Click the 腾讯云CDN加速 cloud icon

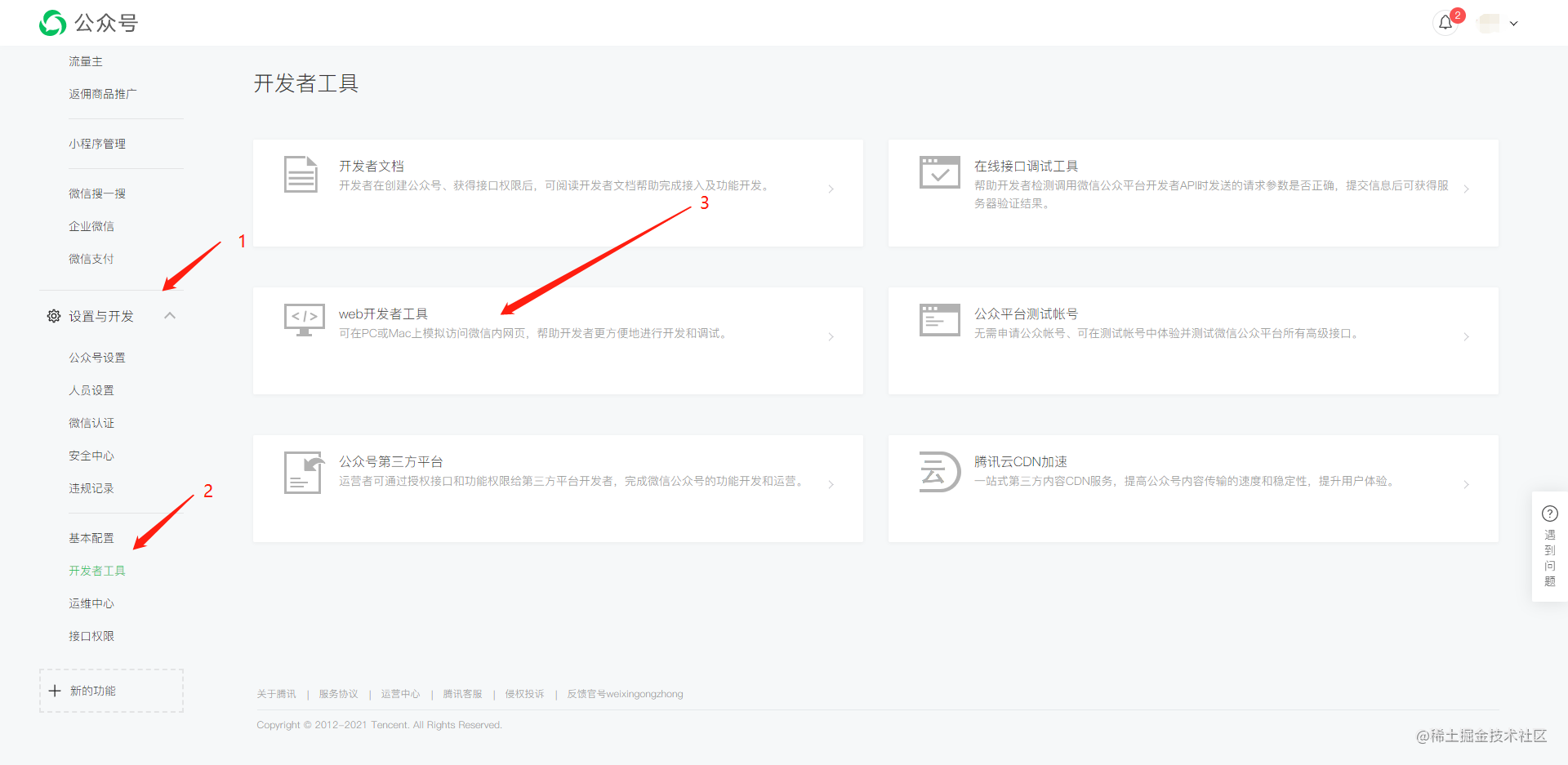point(939,471)
